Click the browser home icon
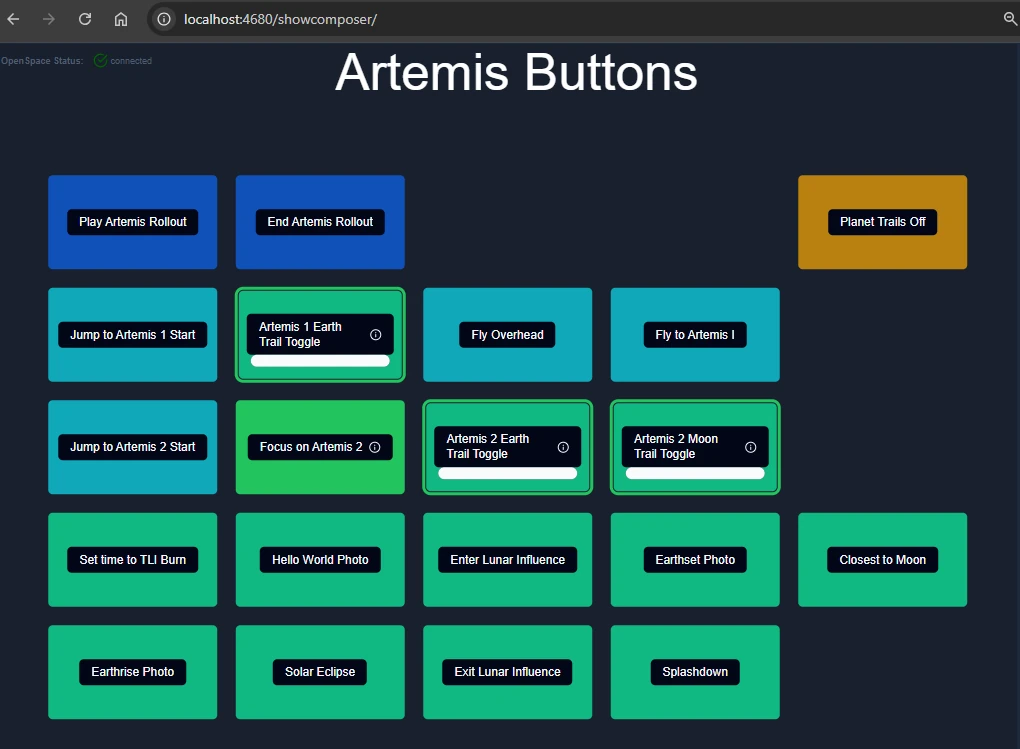 pos(119,19)
